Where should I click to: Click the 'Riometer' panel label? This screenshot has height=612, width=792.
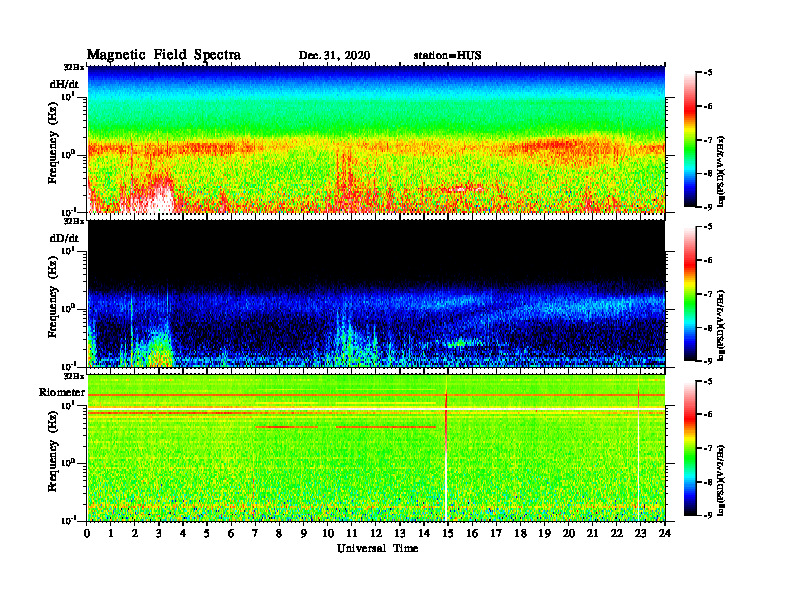pyautogui.click(x=62, y=392)
